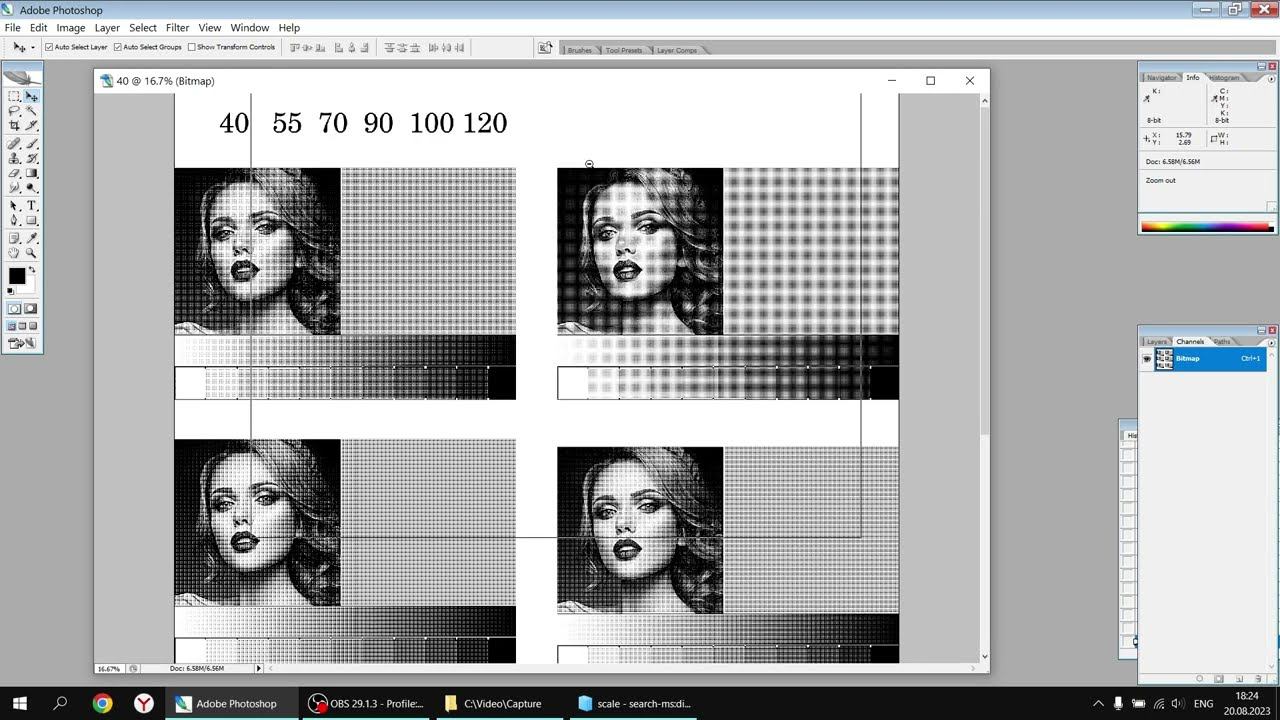Viewport: 1280px width, 720px height.
Task: Open the Image menu
Action: 70,27
